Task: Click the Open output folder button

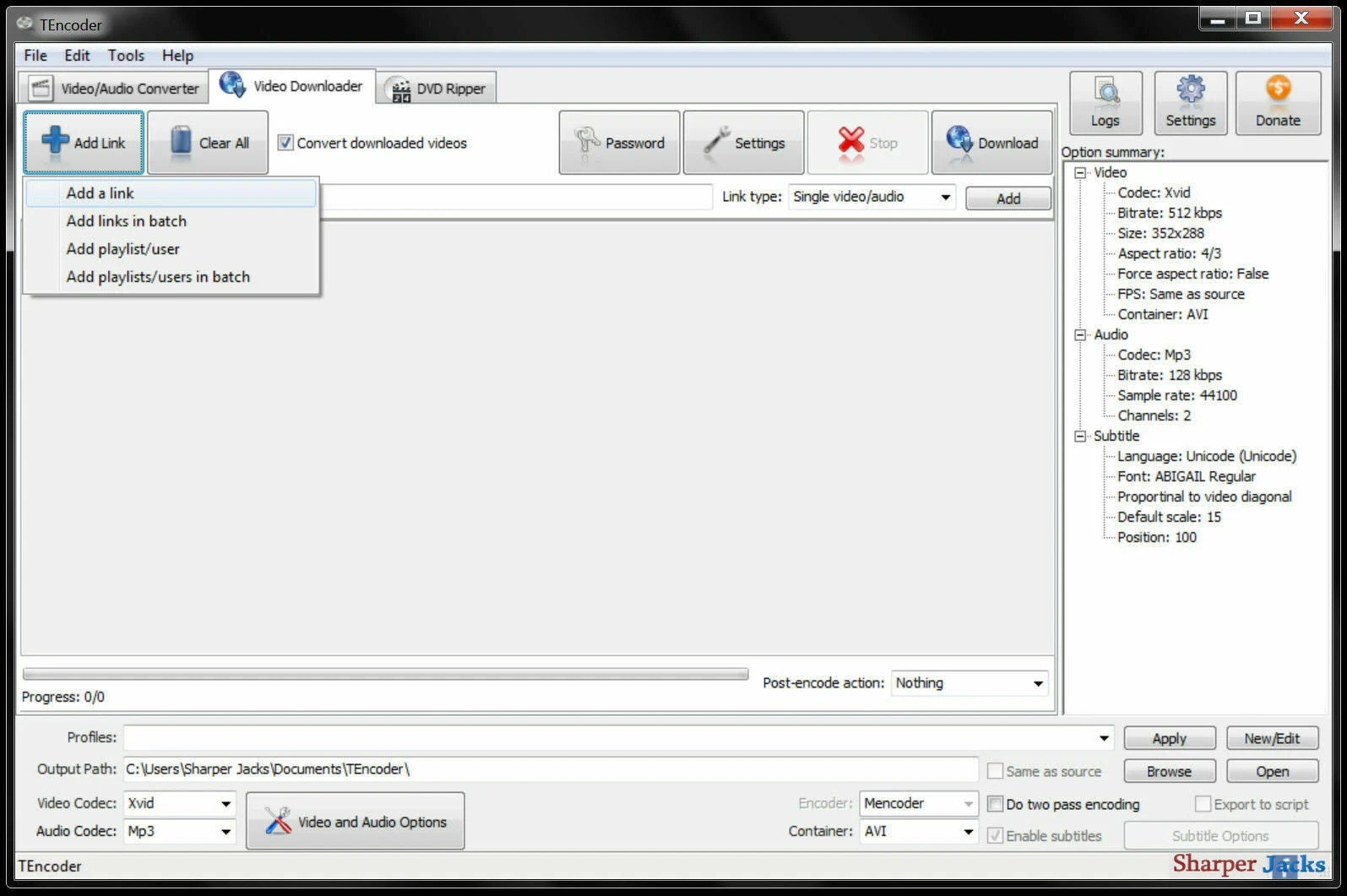Action: 1272,771
